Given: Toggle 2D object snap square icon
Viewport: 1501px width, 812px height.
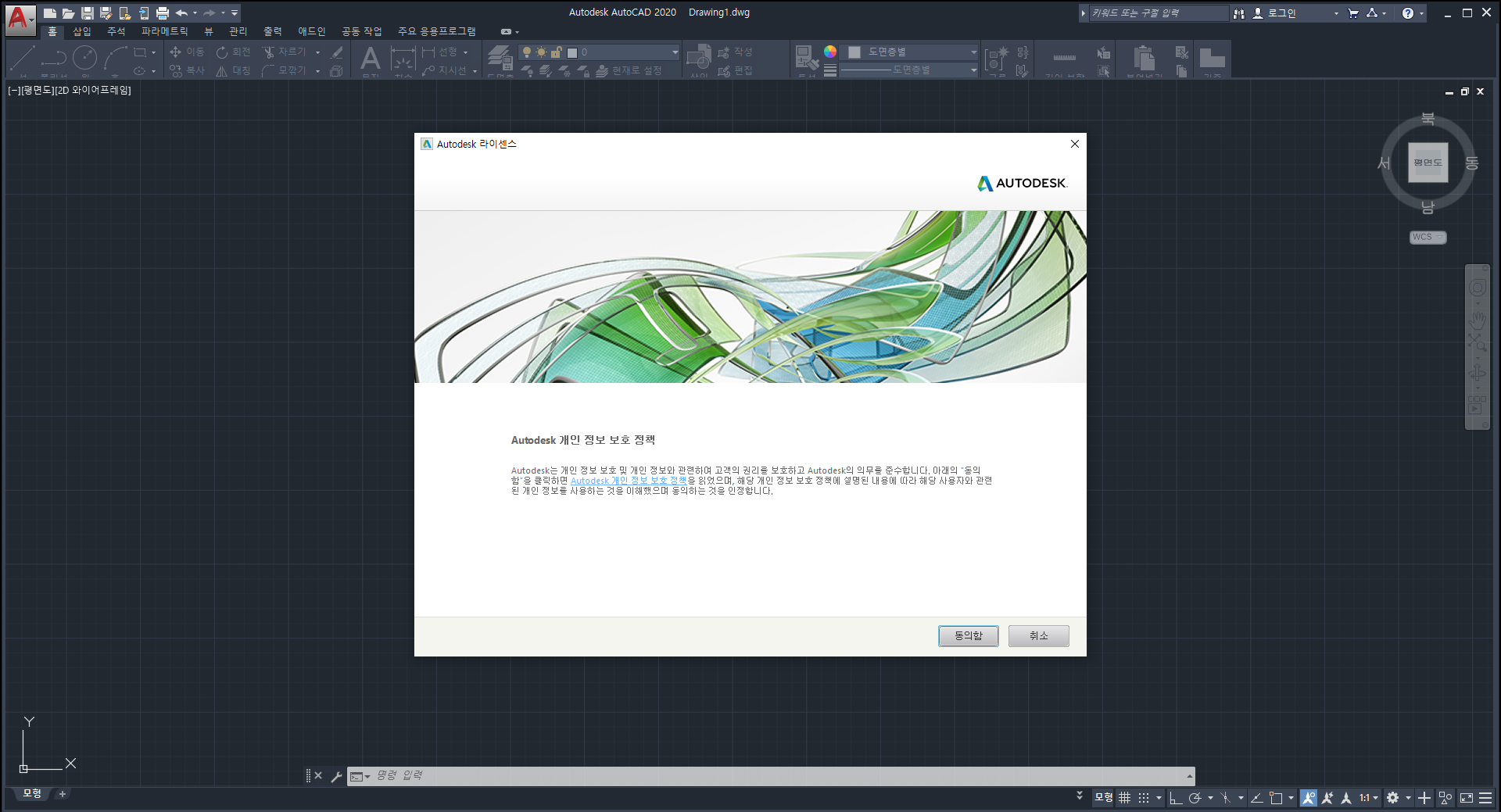Looking at the screenshot, I should click(1277, 798).
